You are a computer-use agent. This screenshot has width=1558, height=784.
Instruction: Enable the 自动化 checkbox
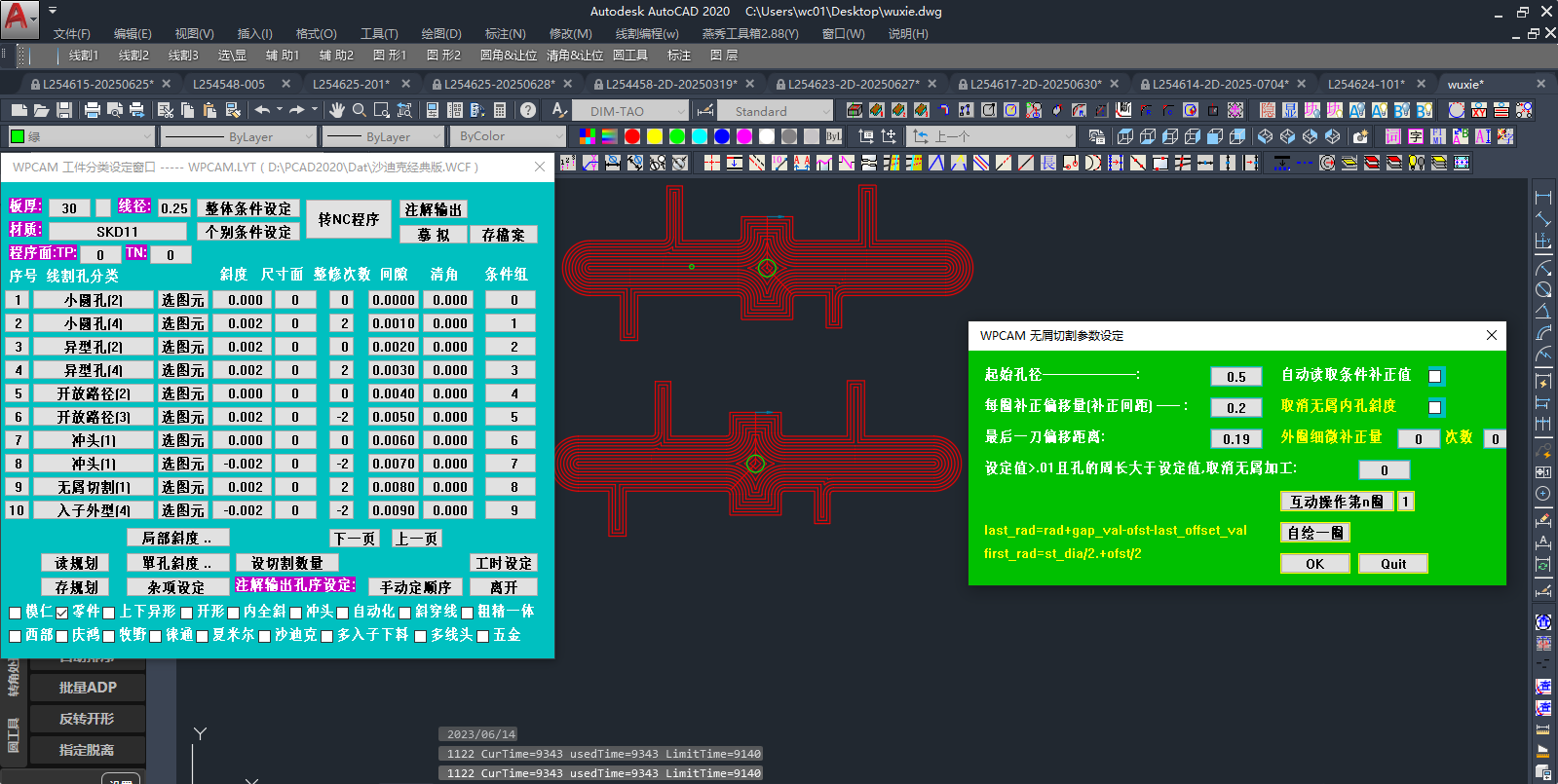pos(342,613)
